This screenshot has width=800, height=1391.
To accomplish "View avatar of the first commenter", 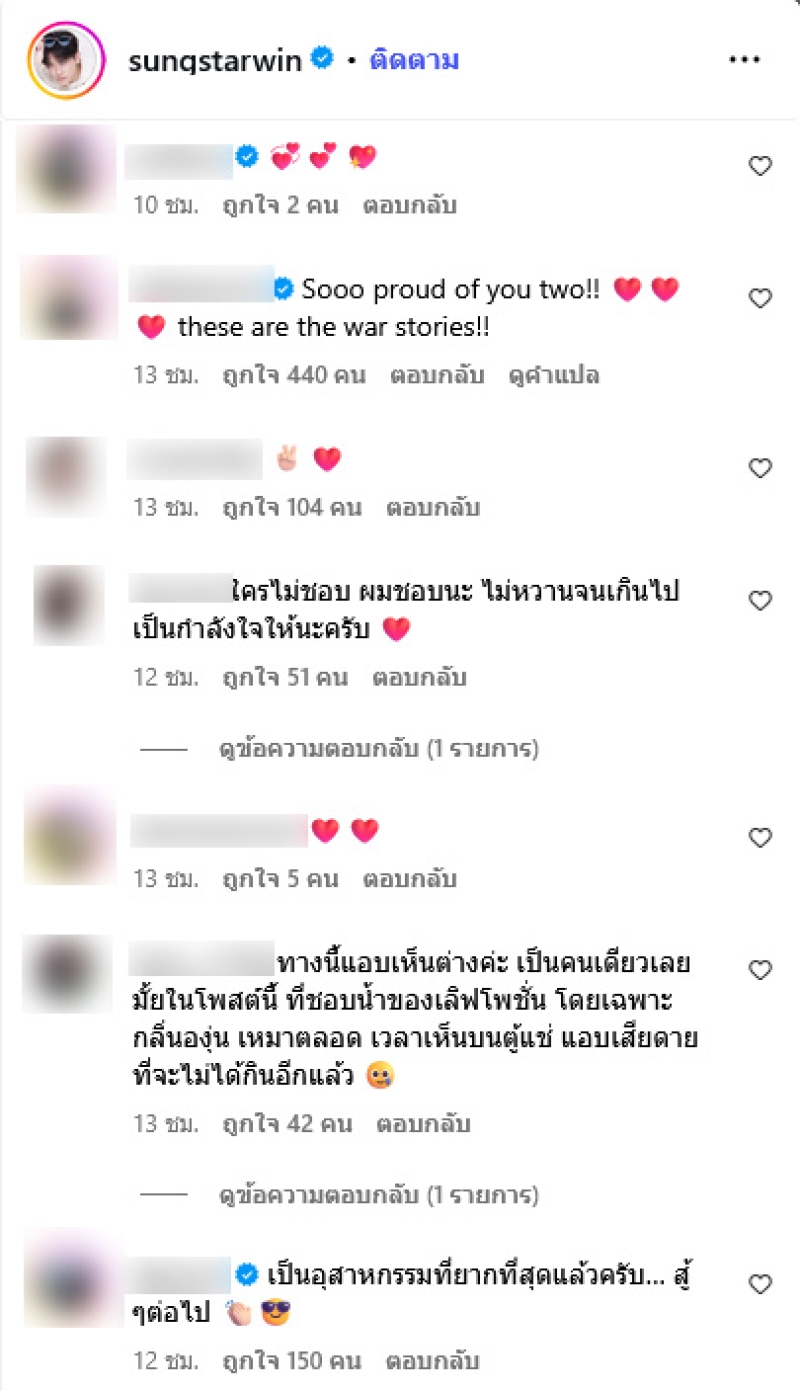I will pos(67,167).
